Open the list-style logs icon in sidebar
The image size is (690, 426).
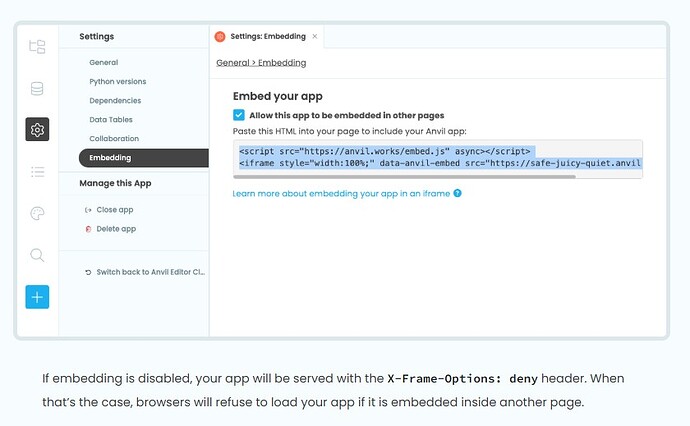click(37, 172)
